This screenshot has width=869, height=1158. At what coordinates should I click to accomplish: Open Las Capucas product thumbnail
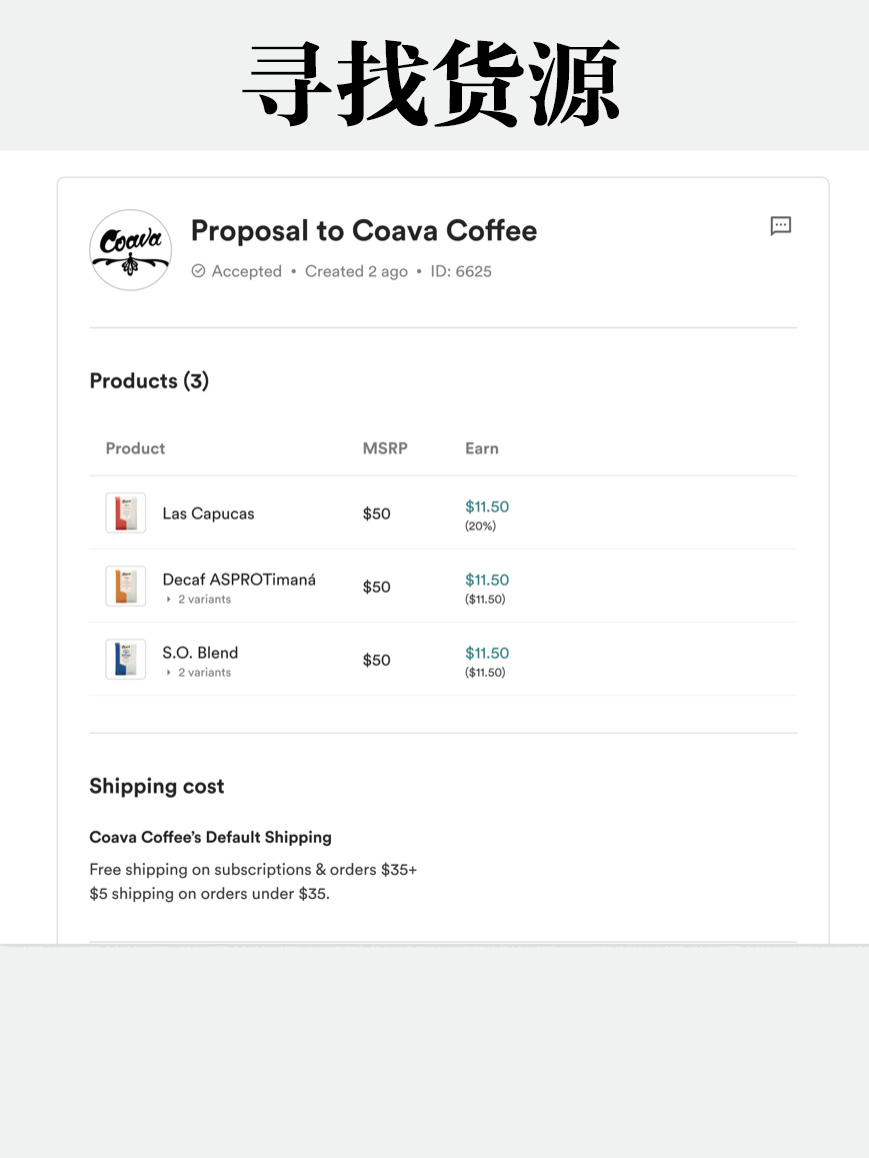(x=126, y=513)
